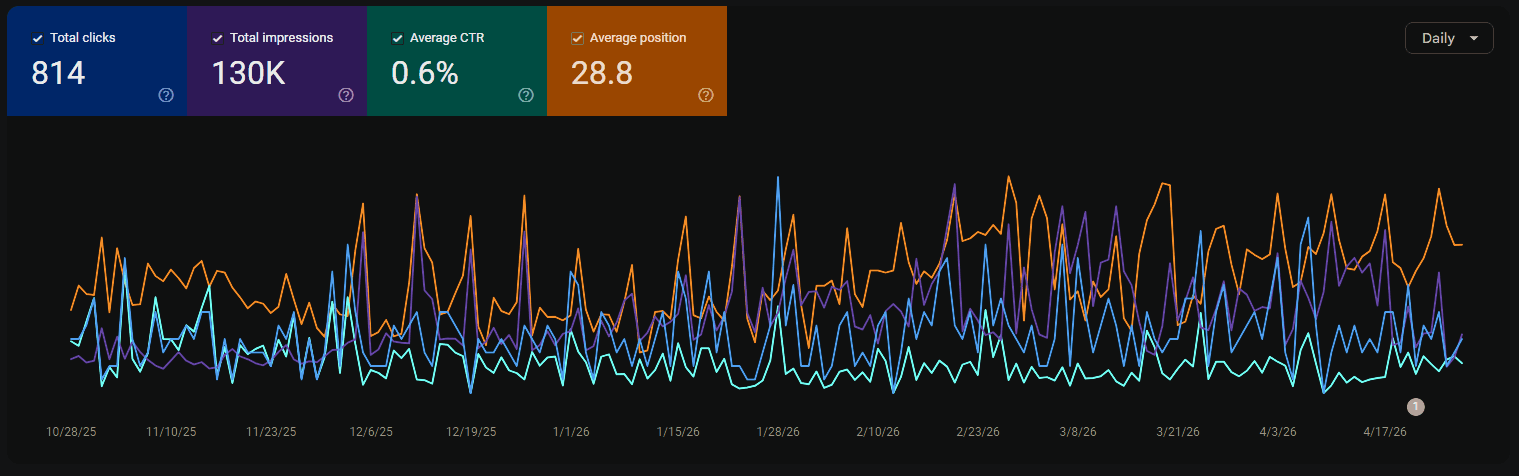The height and width of the screenshot is (476, 1519).
Task: Click the 10/28/25 axis date label
Action: [71, 432]
